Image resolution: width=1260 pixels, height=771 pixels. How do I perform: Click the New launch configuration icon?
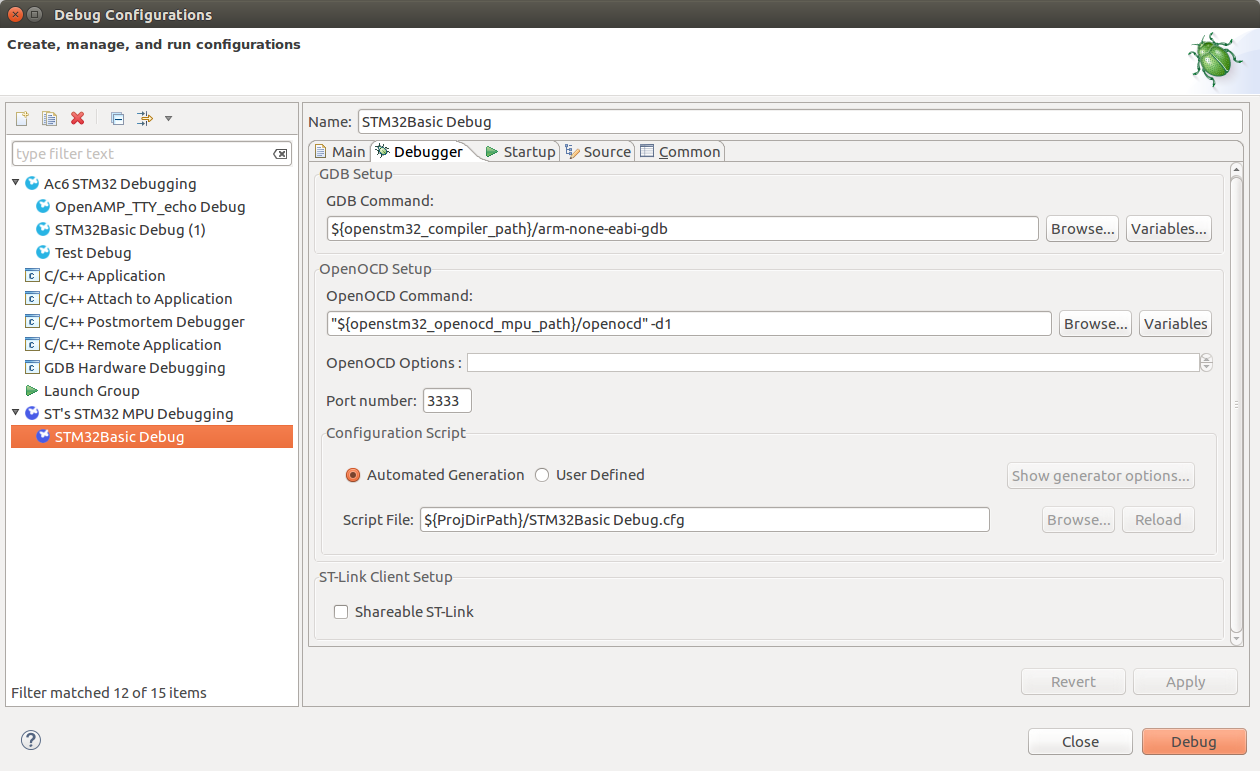pos(22,119)
